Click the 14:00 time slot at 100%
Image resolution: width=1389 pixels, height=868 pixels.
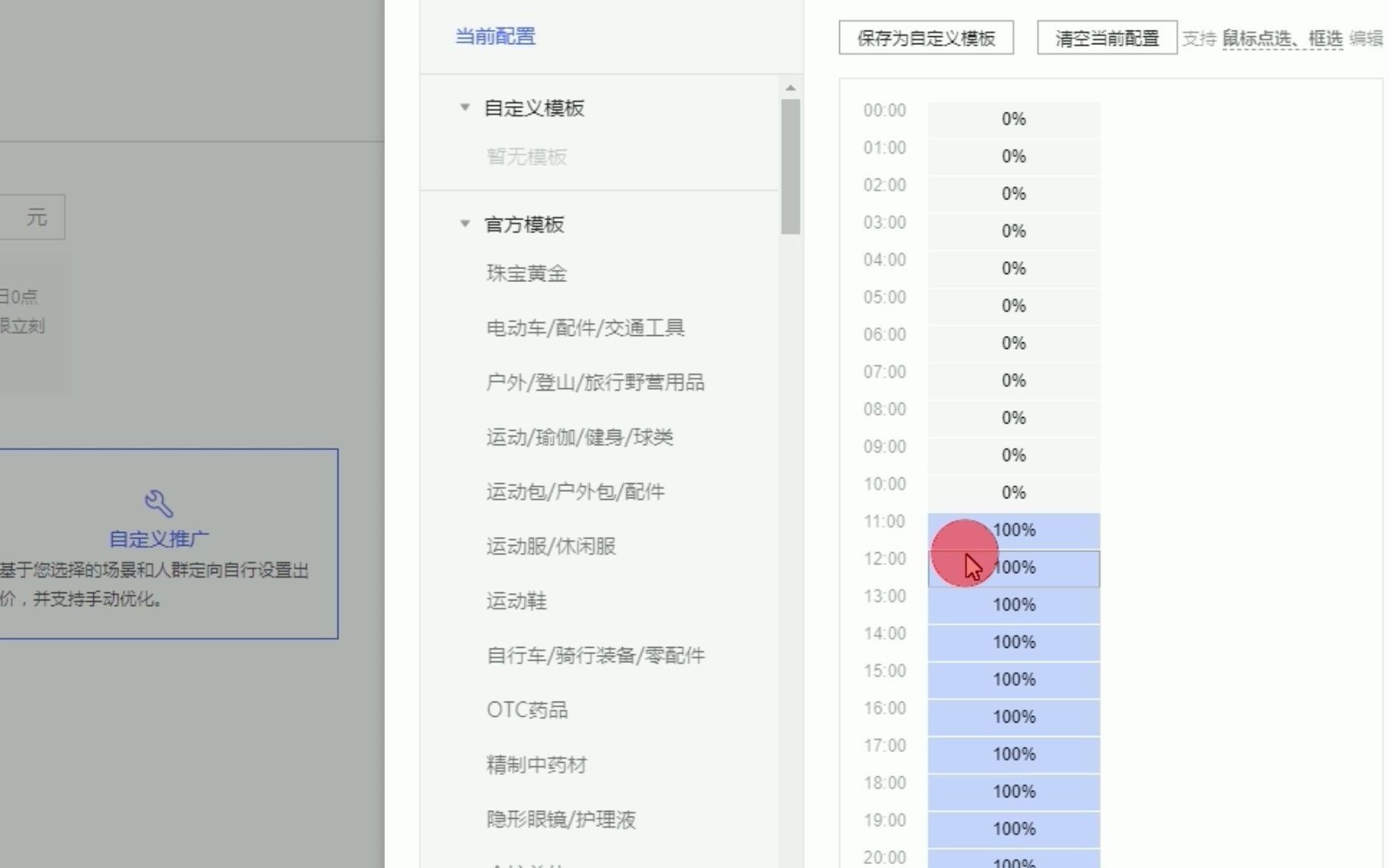point(1014,643)
